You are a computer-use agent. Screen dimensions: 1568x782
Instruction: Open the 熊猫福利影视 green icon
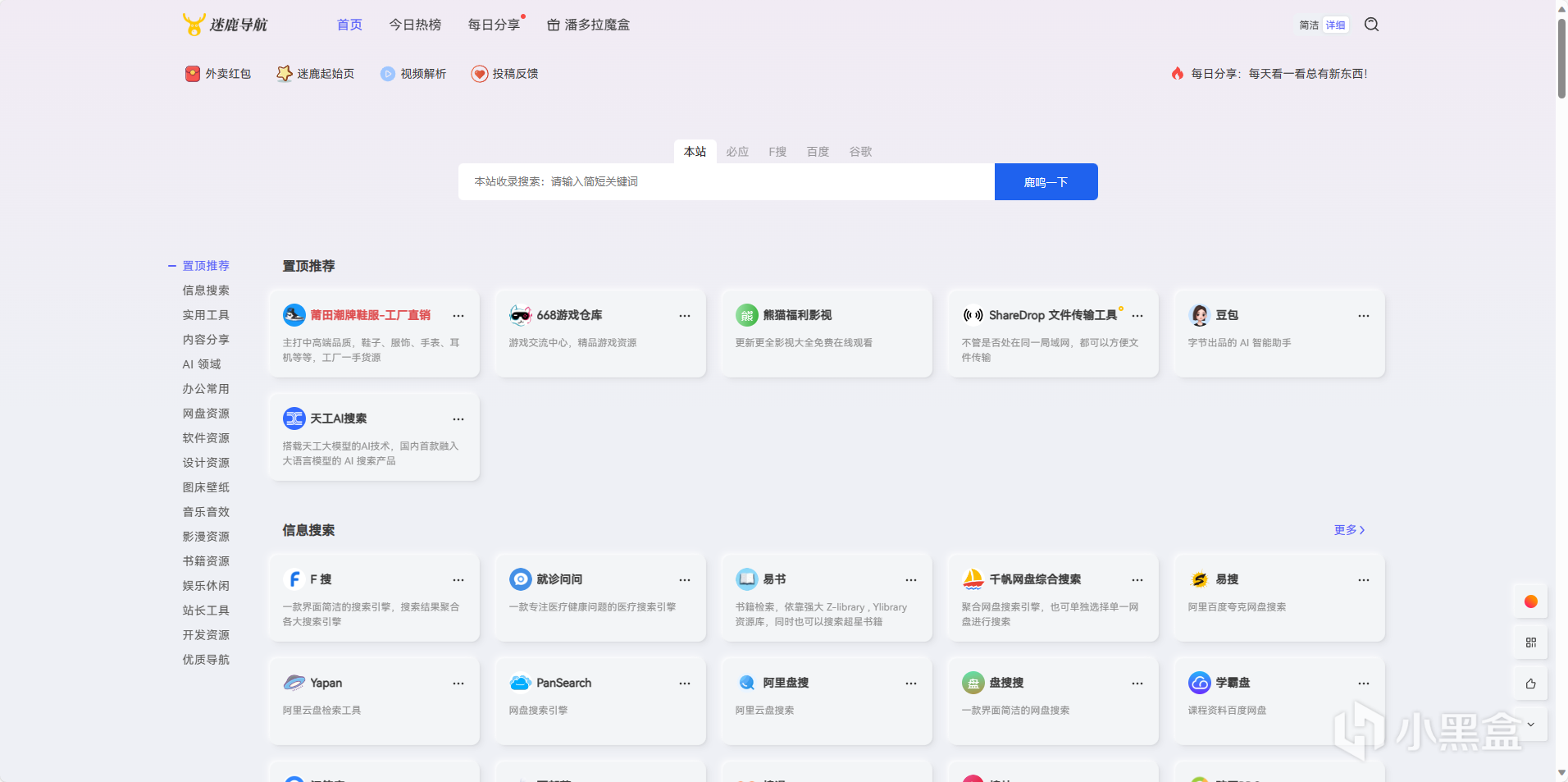(747, 315)
